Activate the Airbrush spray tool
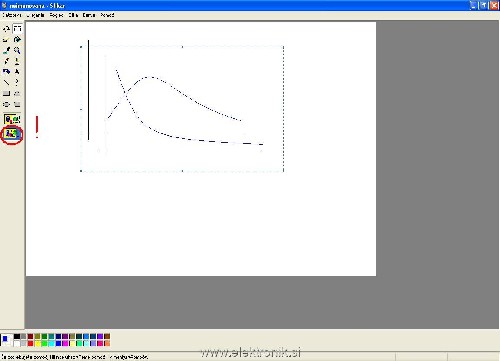500x361 pixels. (6, 72)
